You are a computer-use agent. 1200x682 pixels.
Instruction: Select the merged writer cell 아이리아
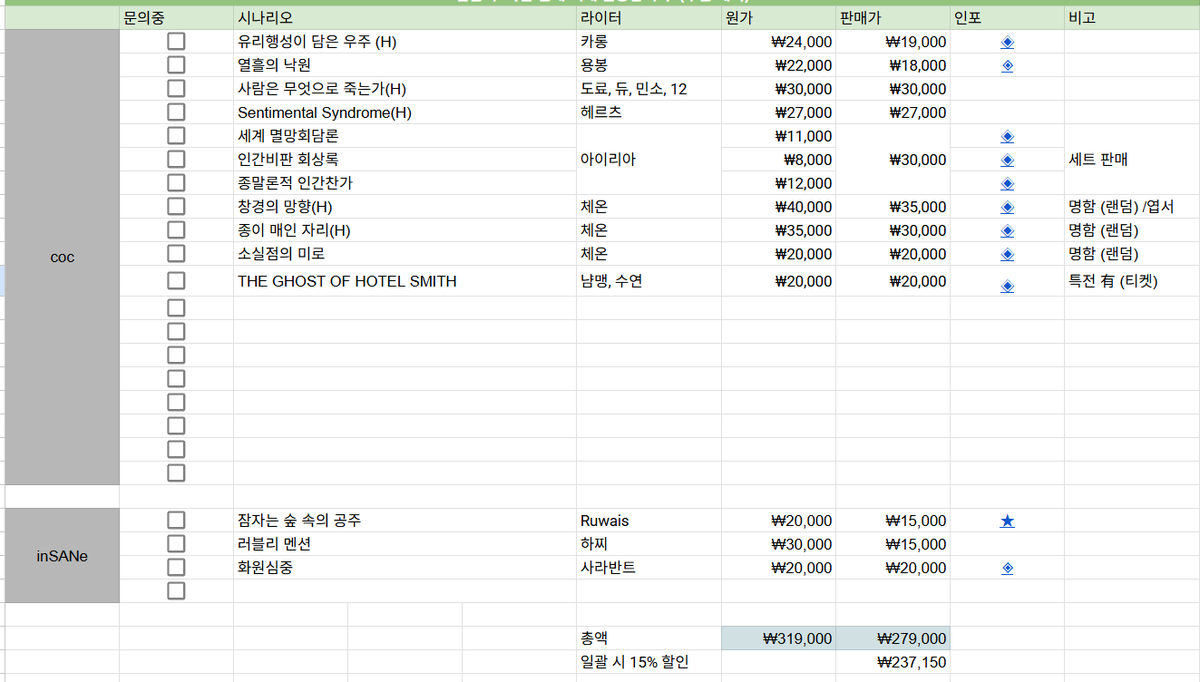point(649,159)
